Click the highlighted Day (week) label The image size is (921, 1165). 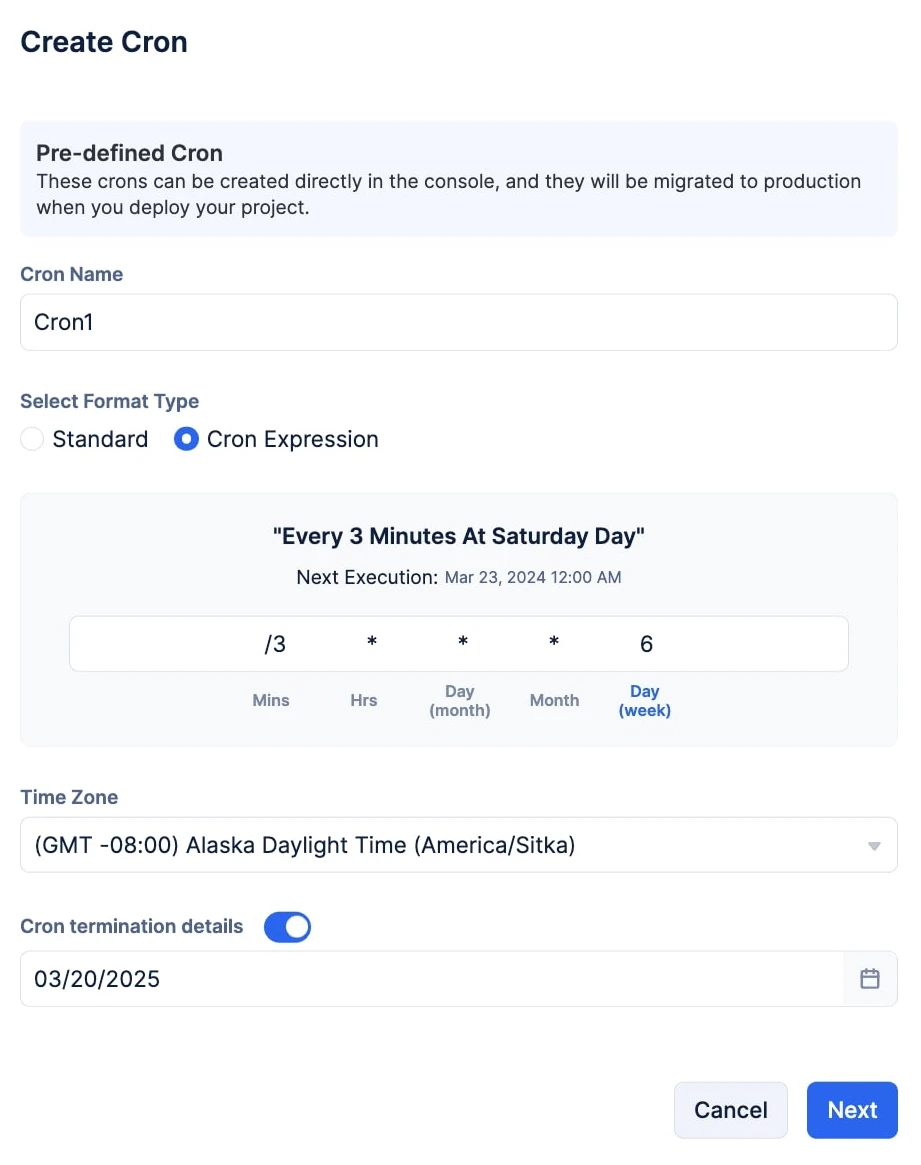click(x=645, y=701)
